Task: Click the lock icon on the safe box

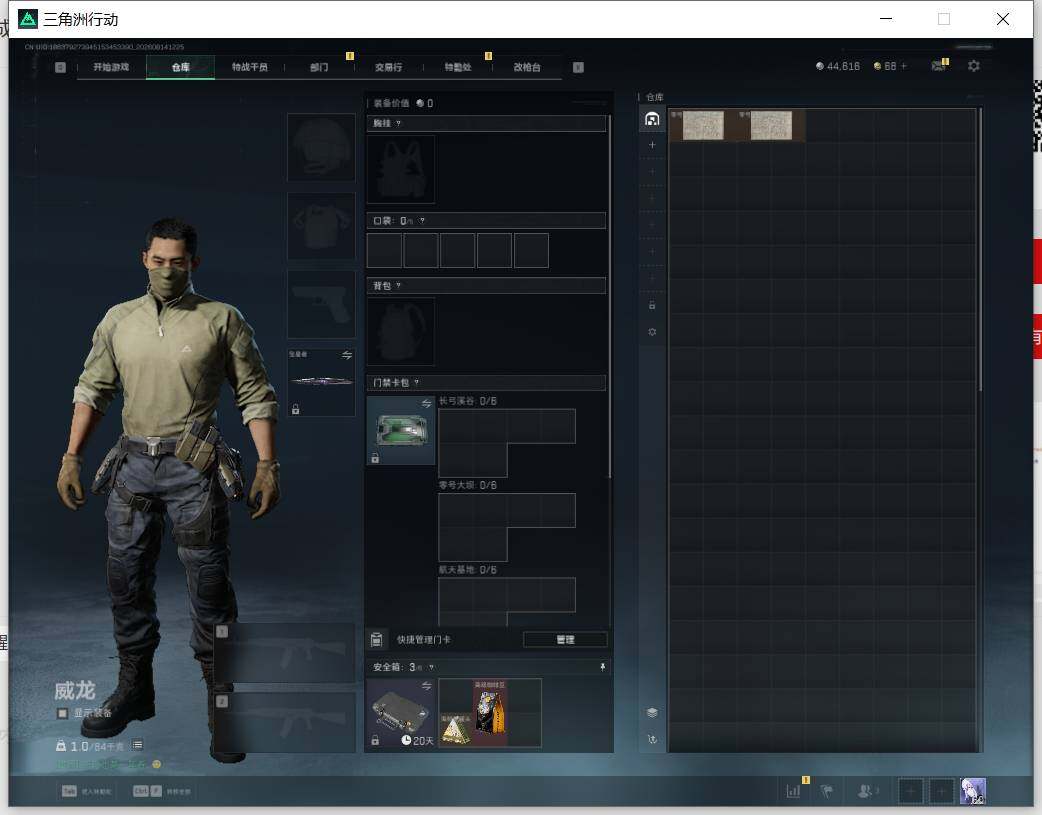Action: tap(375, 740)
